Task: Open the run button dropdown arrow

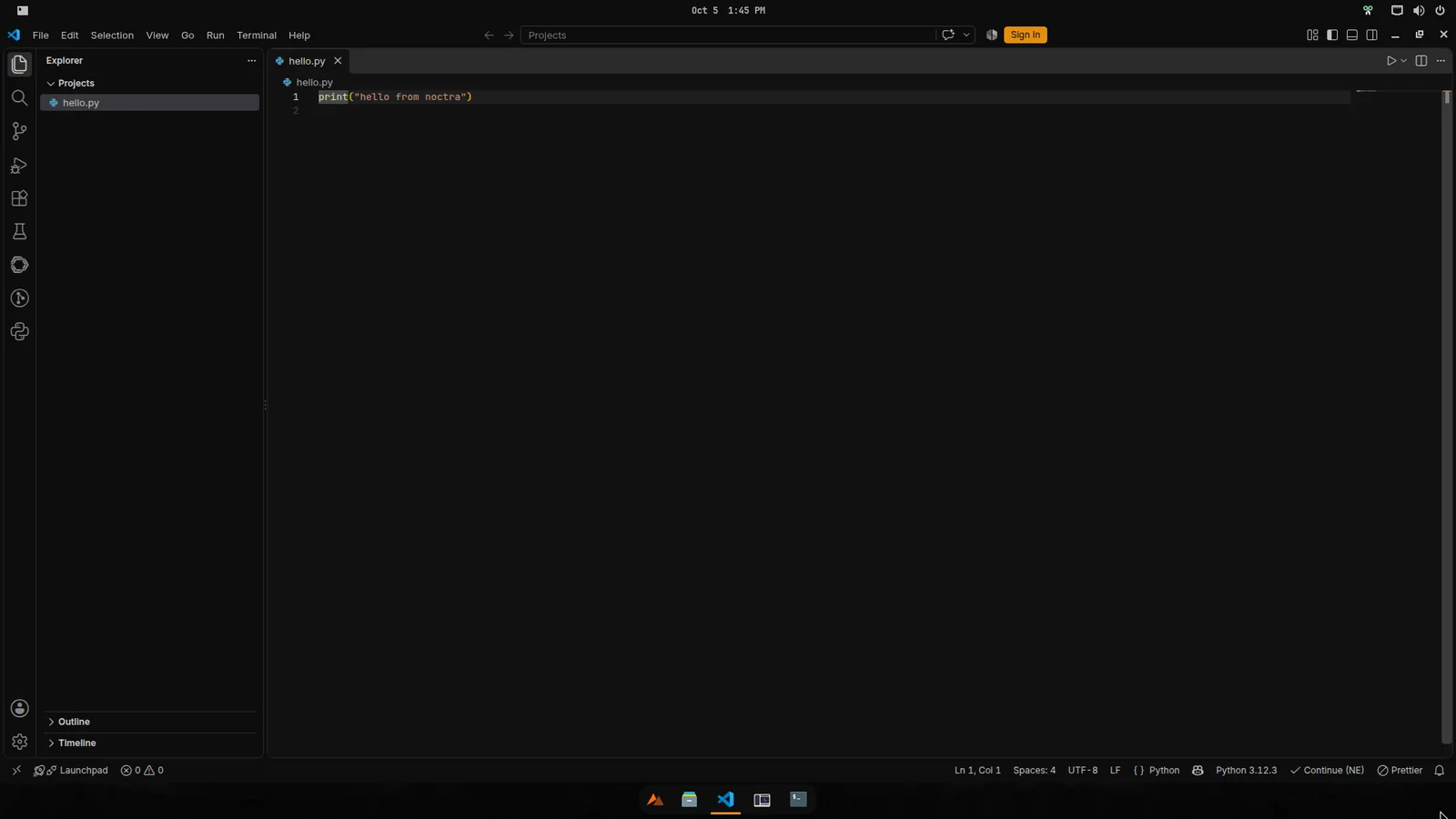Action: [1403, 61]
